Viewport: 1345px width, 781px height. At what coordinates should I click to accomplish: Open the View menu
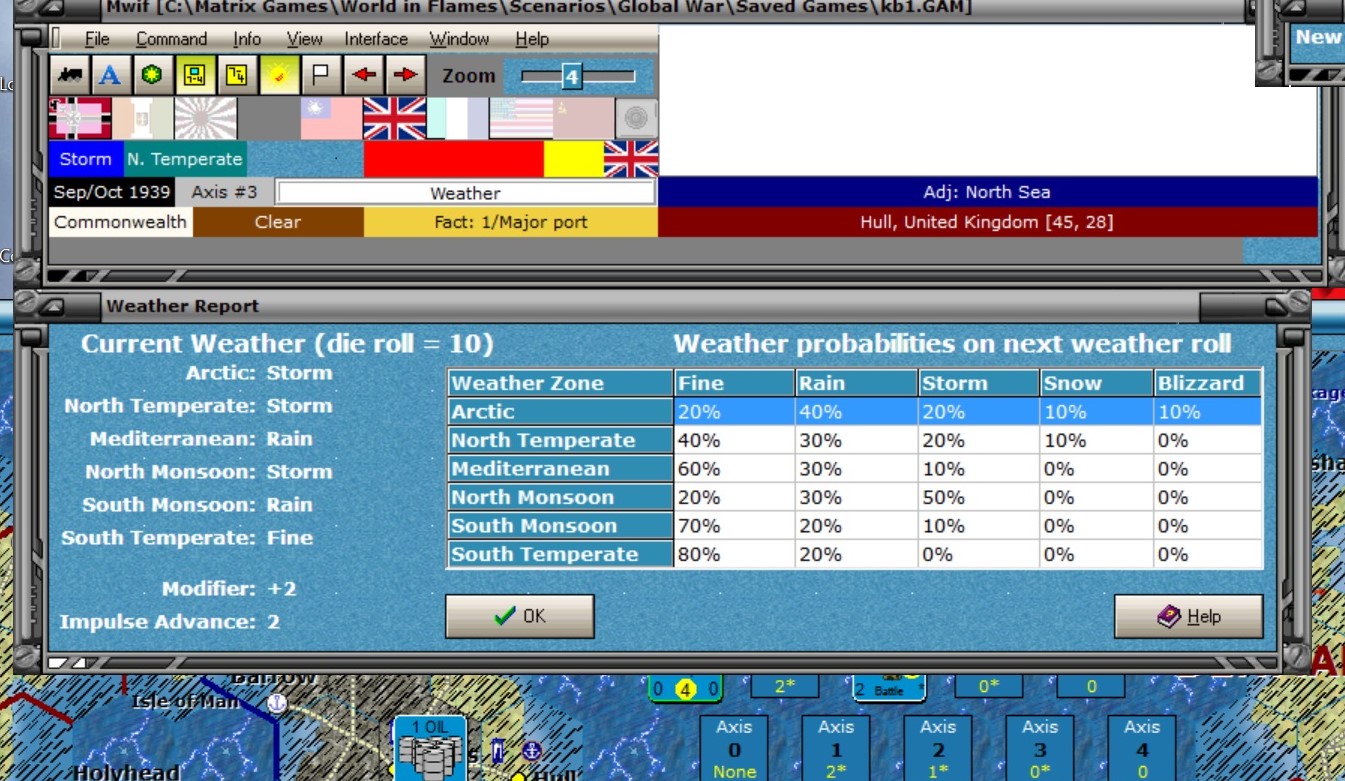(x=304, y=39)
